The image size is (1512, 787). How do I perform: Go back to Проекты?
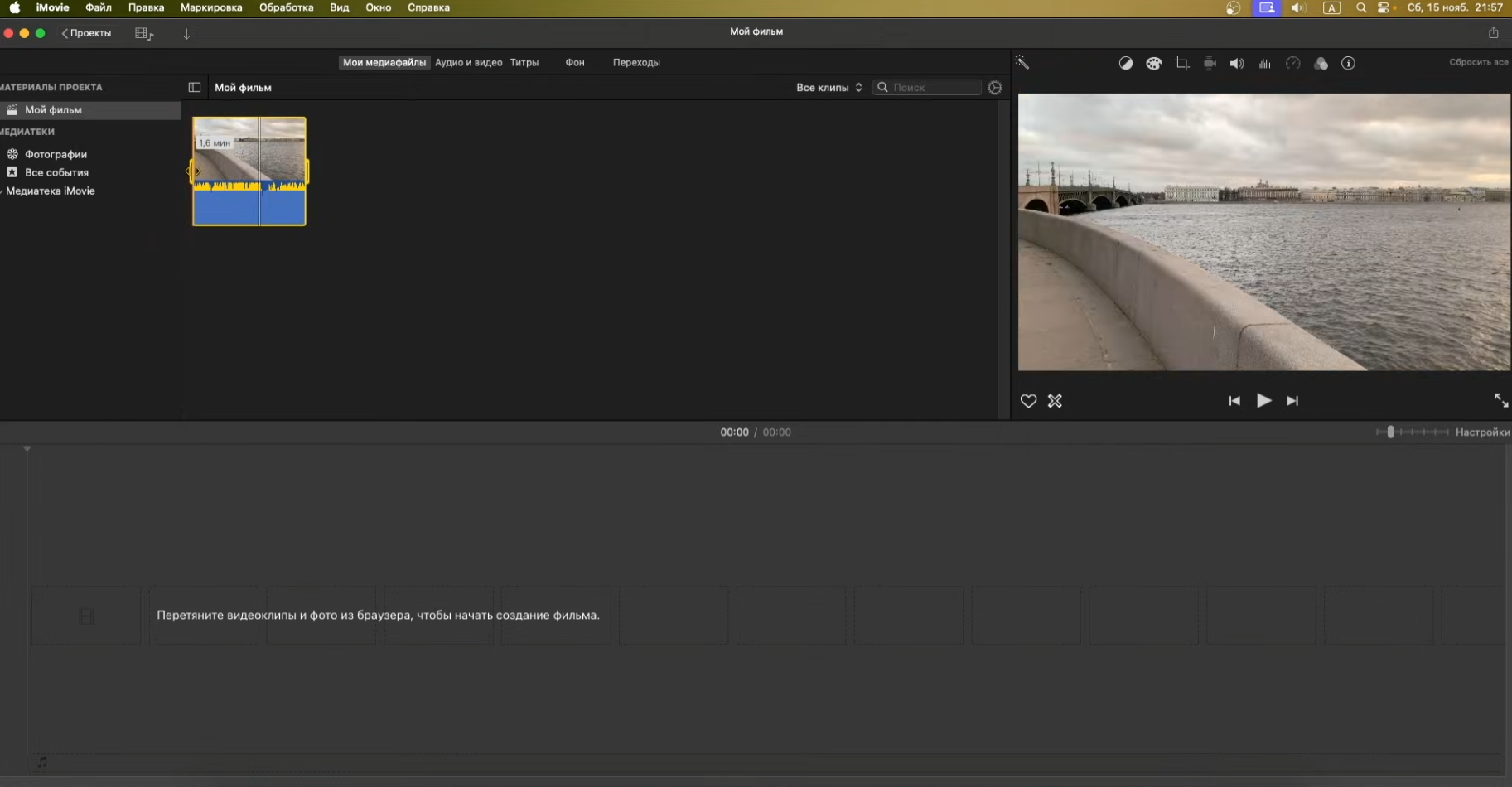(x=87, y=33)
